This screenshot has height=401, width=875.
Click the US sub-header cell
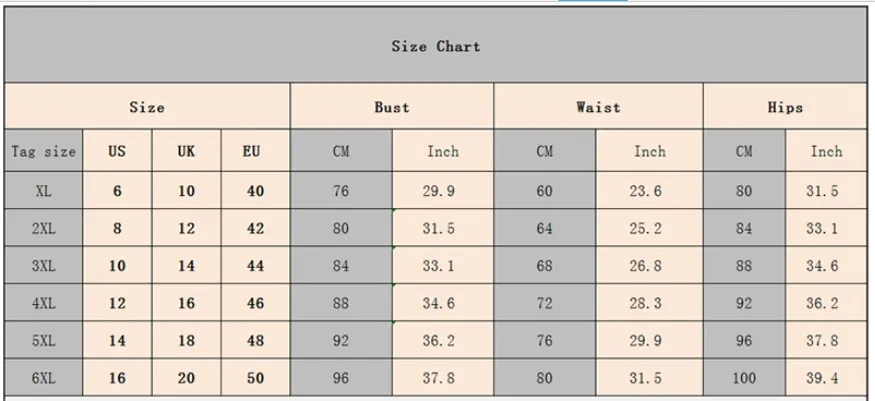117,151
